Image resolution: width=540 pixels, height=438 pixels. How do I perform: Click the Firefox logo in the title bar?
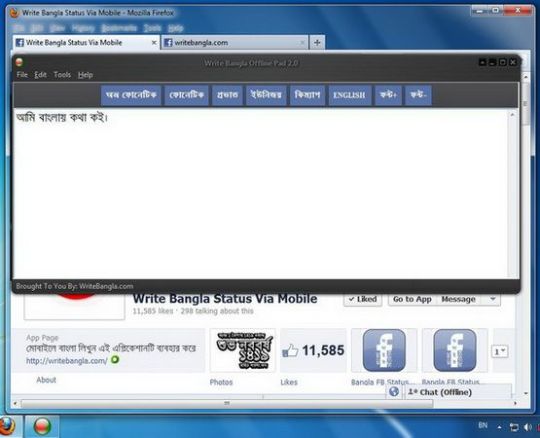14,13
